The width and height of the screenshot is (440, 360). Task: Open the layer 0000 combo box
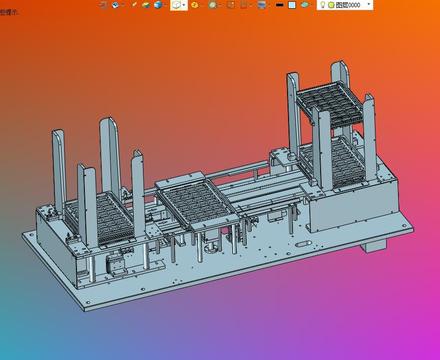(x=345, y=5)
